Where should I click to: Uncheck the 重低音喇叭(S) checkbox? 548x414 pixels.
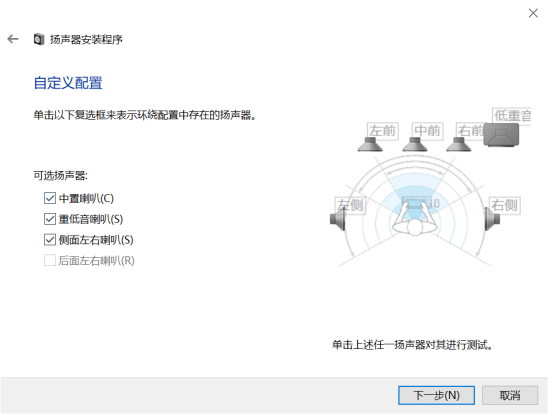[x=50, y=219]
